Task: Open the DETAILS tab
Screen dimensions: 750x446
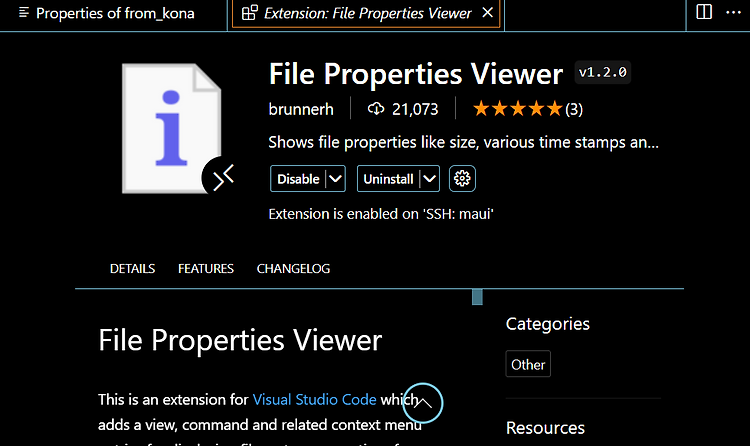Action: [x=132, y=269]
